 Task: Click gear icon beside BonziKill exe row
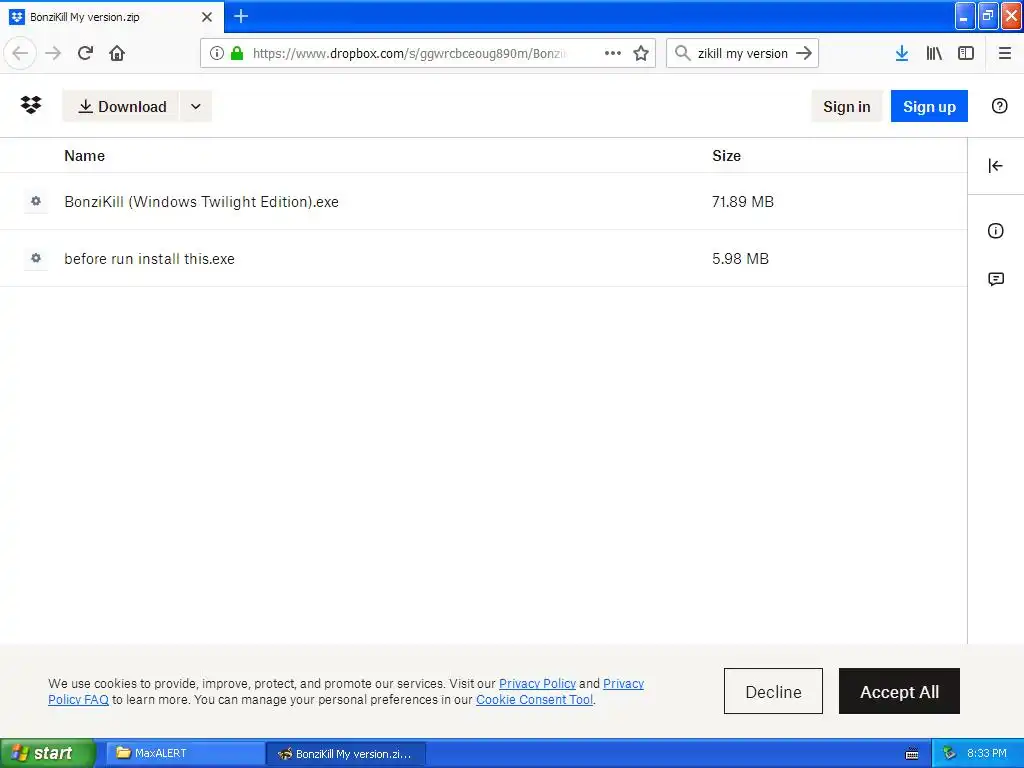coord(36,201)
